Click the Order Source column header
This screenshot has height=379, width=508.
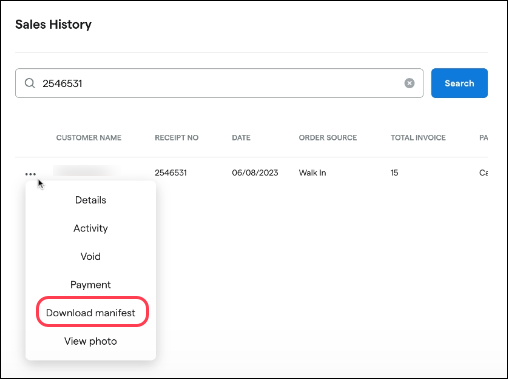(328, 138)
